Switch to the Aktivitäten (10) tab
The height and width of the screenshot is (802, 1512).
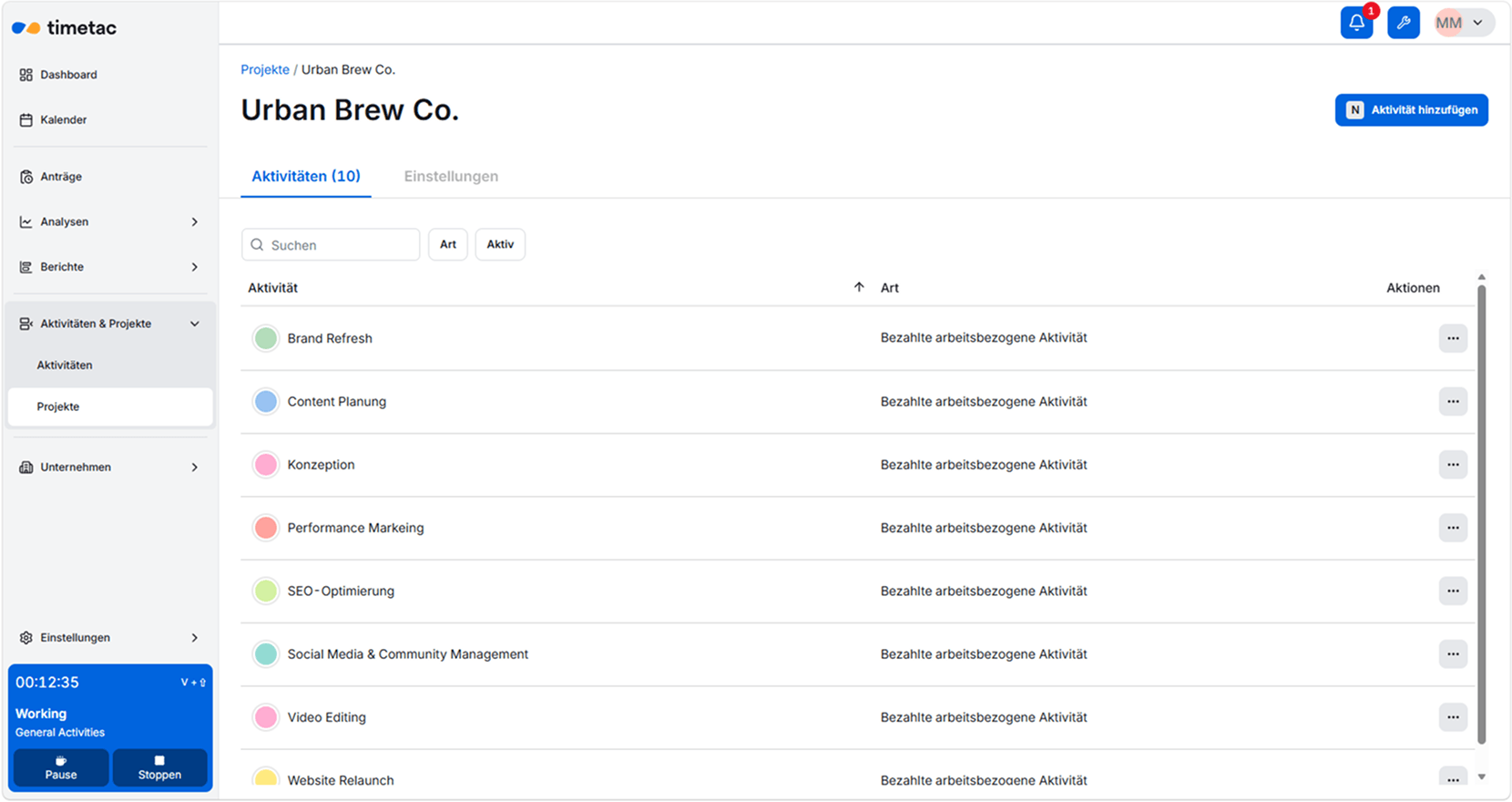(306, 177)
